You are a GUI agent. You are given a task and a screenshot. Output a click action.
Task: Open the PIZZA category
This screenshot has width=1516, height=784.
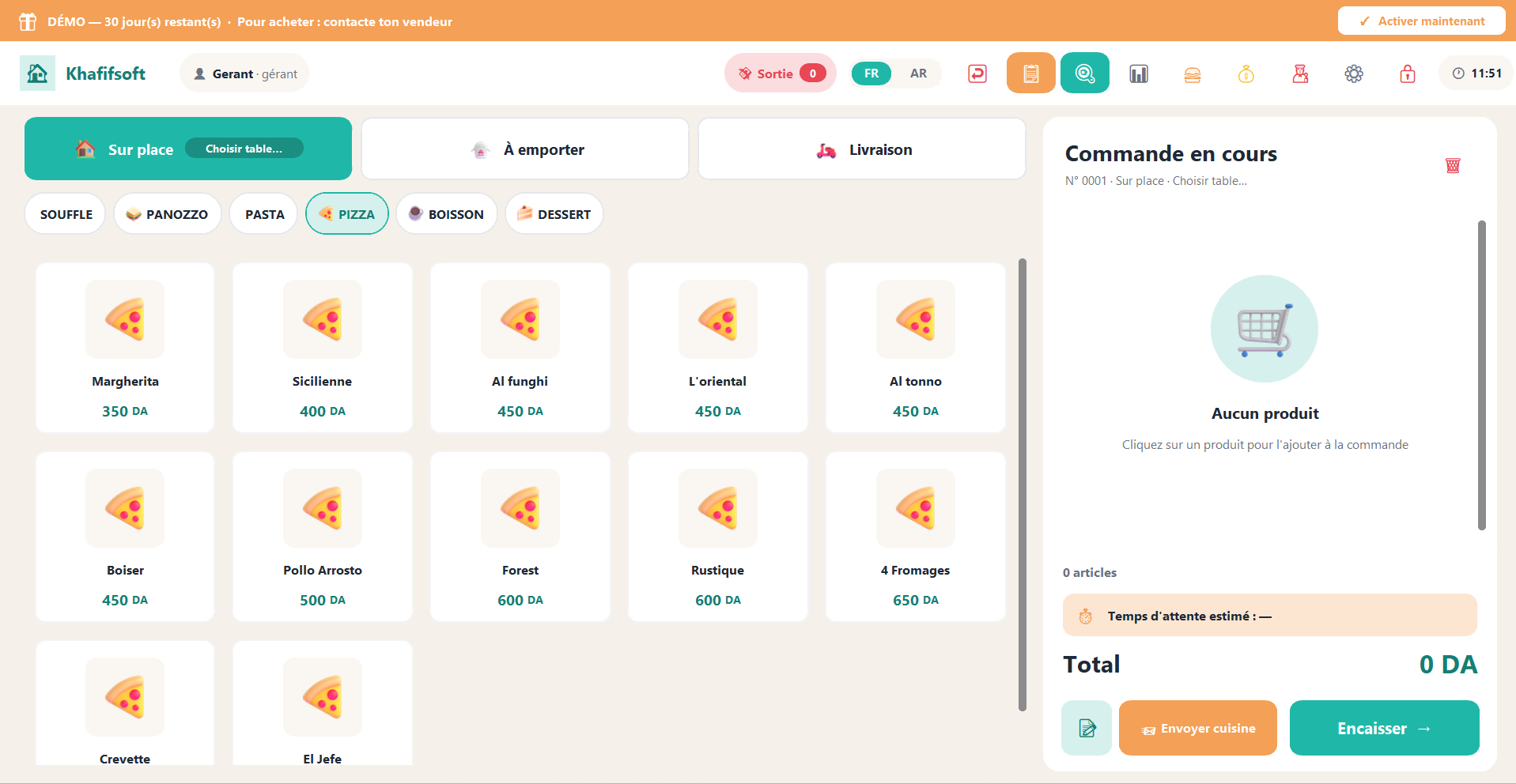tap(347, 214)
